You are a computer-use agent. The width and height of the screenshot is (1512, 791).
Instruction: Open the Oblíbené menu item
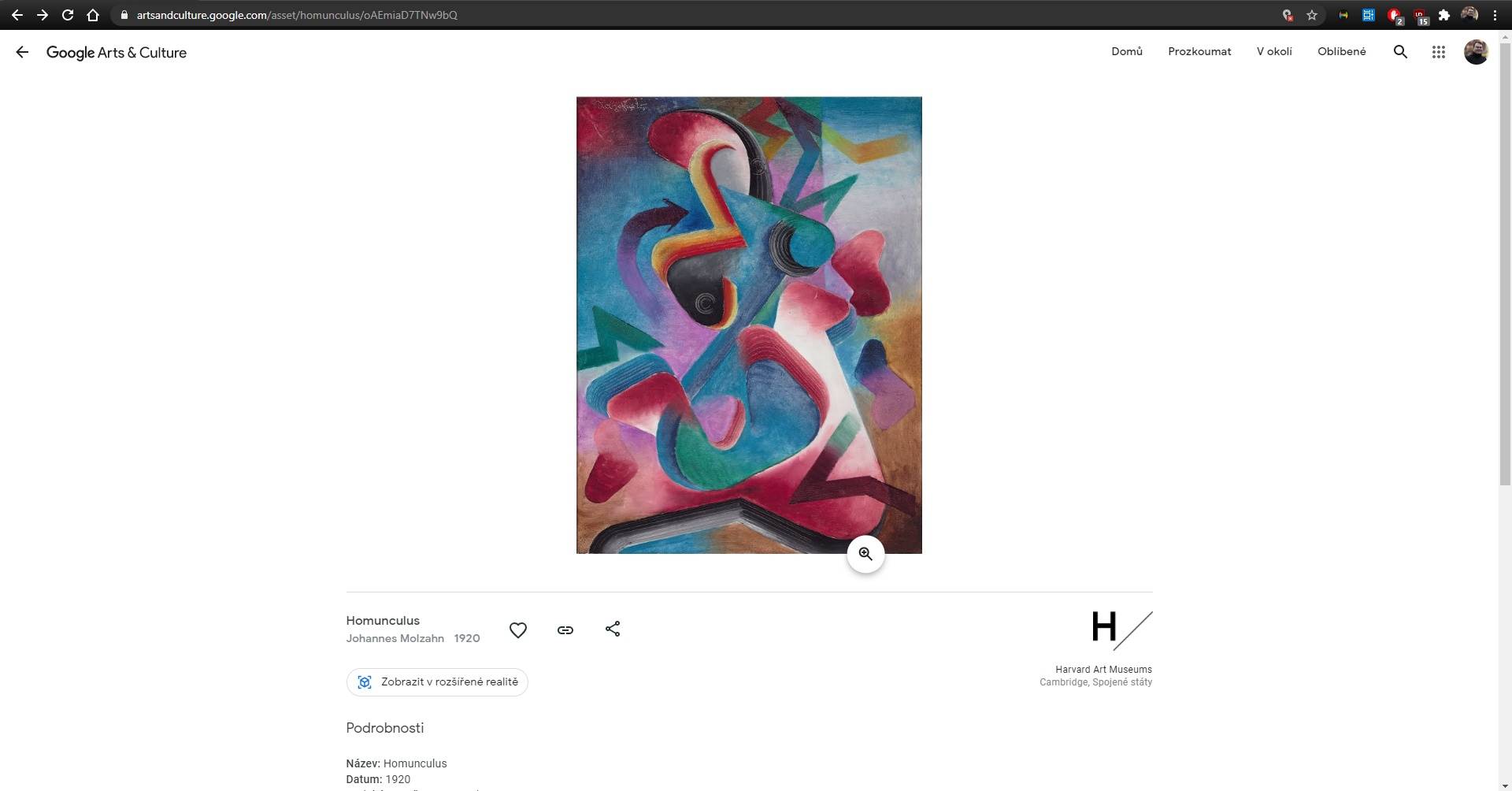click(1342, 52)
